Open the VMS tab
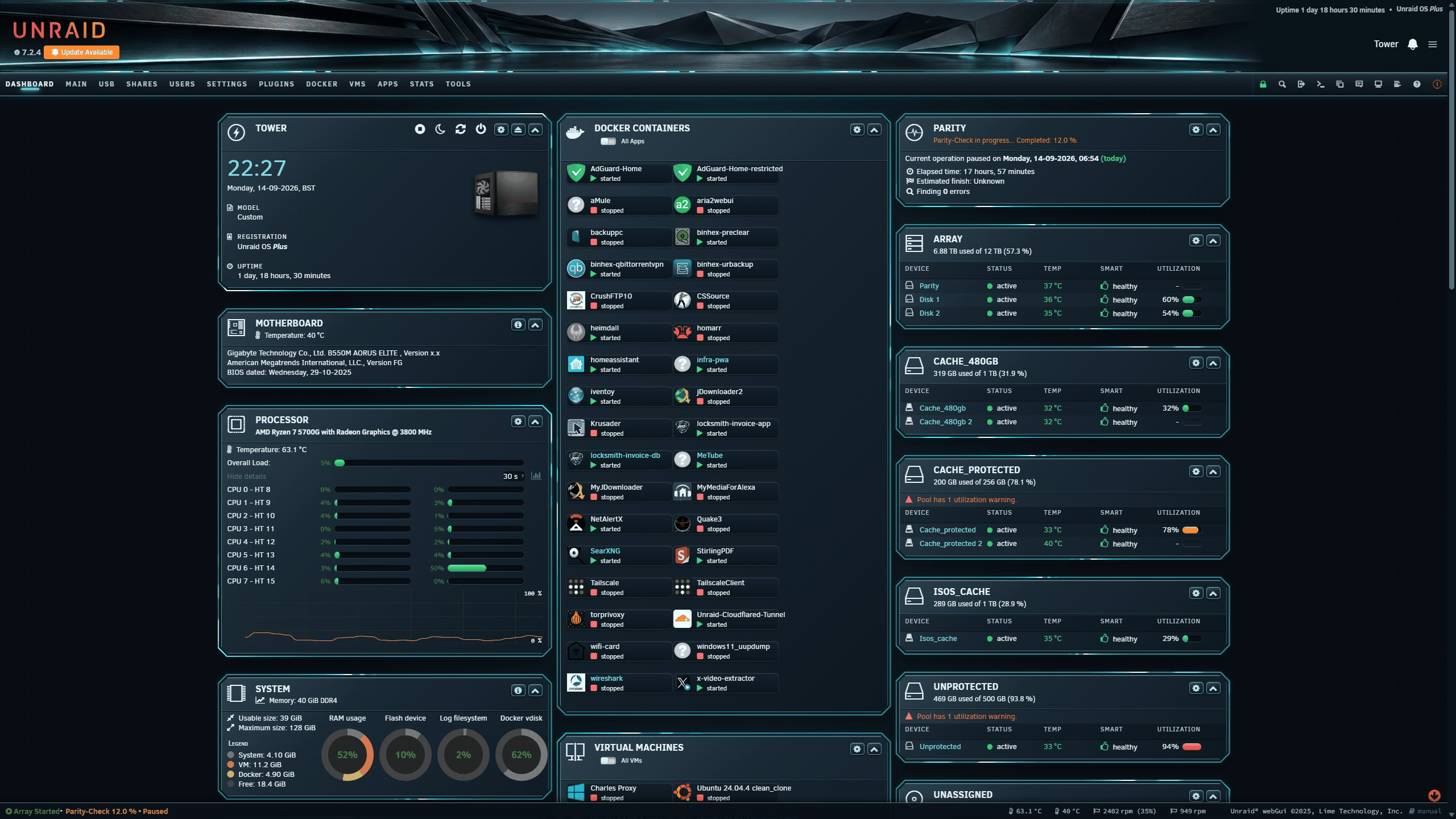This screenshot has height=819, width=1456. 358,84
